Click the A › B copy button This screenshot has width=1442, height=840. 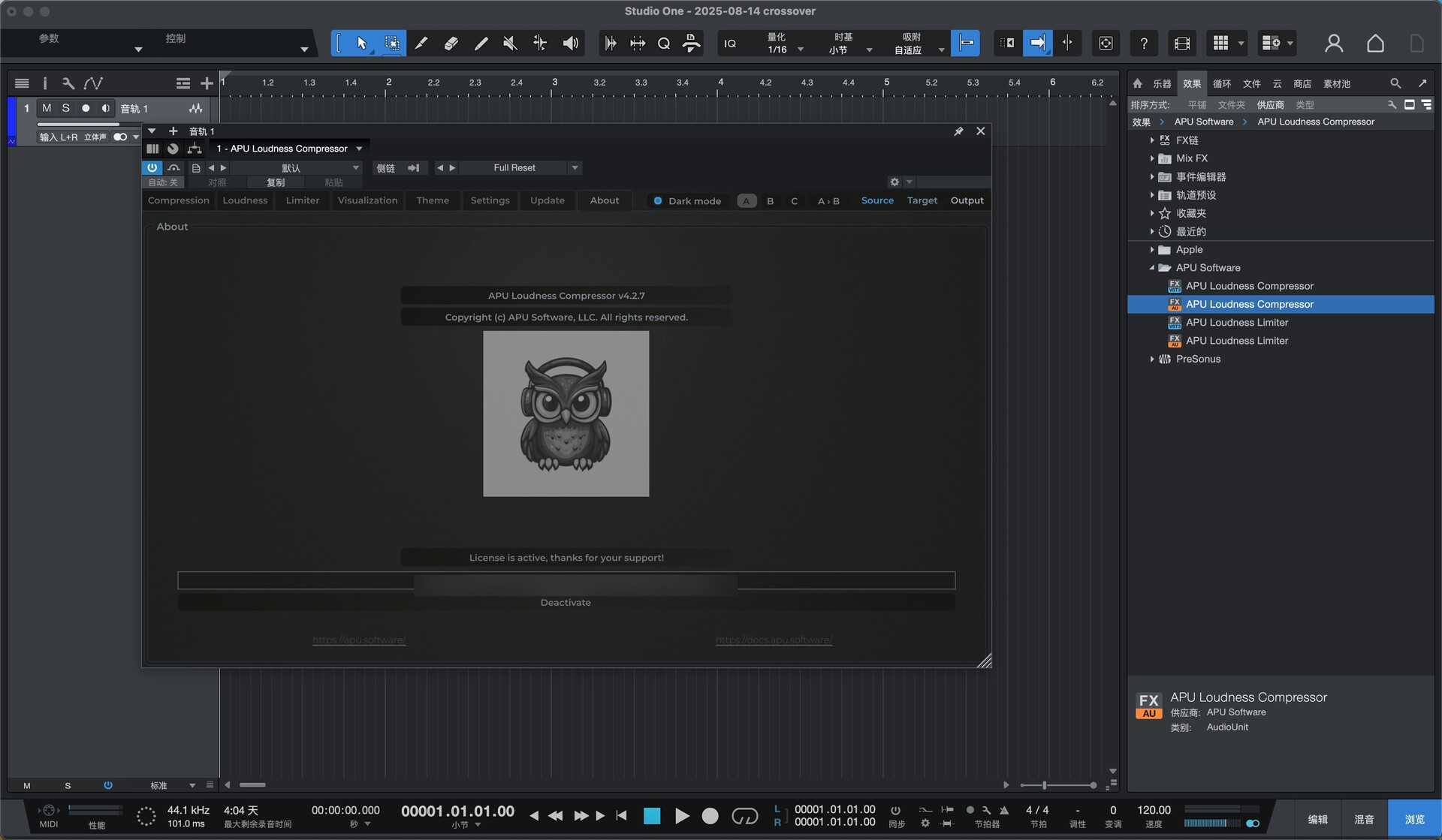click(828, 200)
